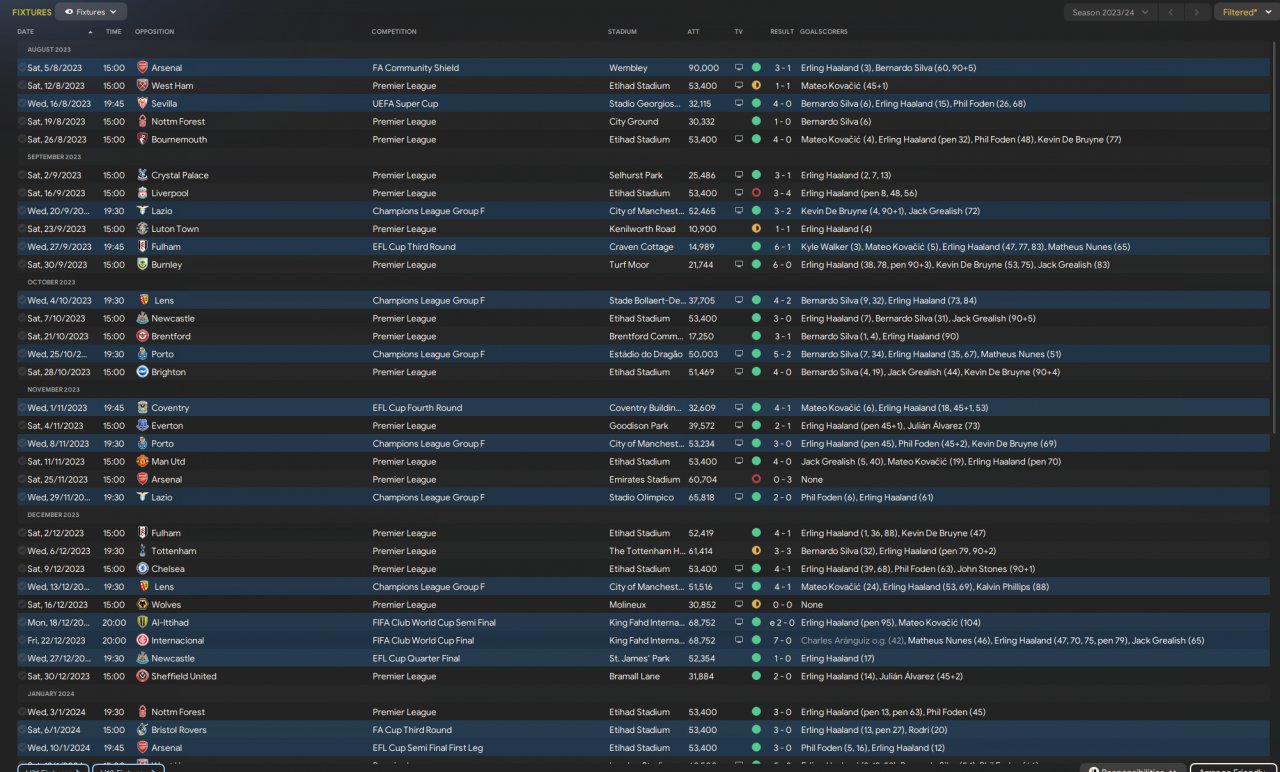Viewport: 1280px width, 772px height.
Task: Click the Internacional club badge
Action: coord(142,641)
